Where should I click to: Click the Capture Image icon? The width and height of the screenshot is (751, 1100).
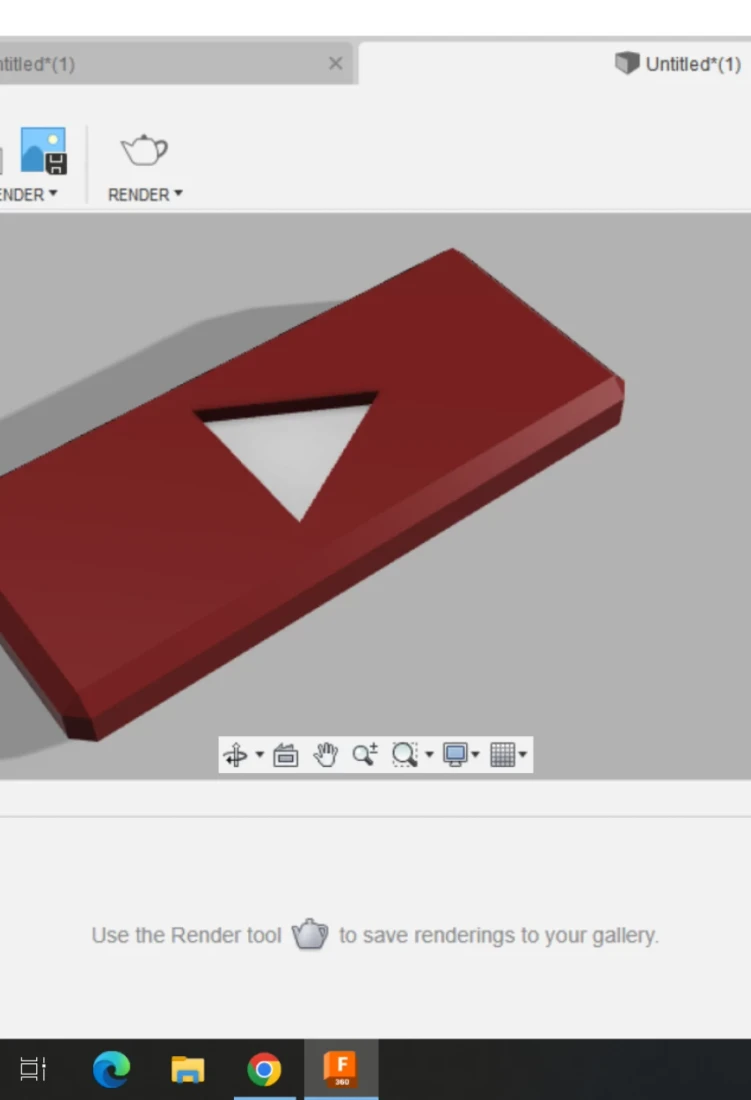43,150
